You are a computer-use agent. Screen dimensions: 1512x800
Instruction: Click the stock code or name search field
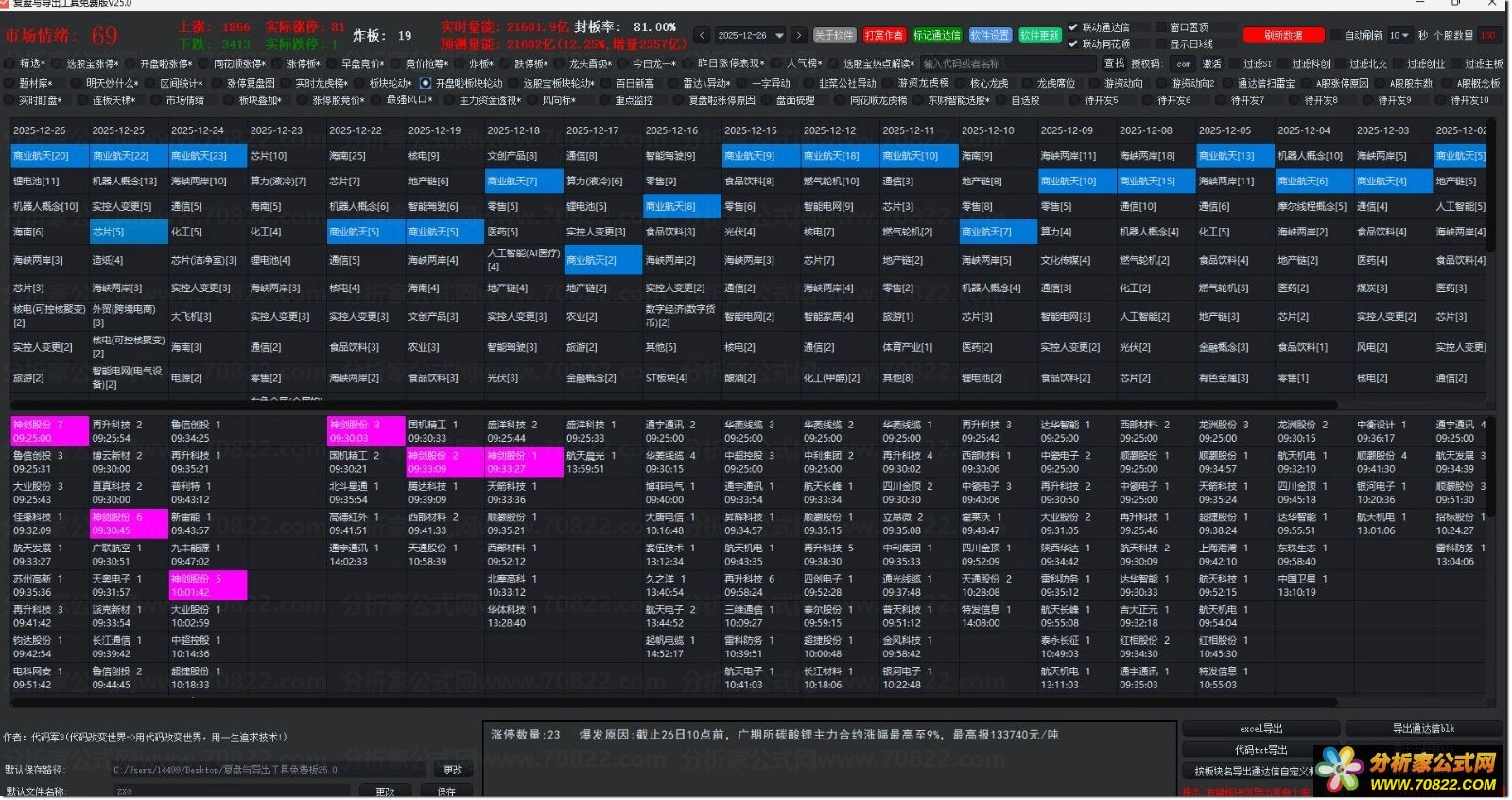pos(1008,63)
